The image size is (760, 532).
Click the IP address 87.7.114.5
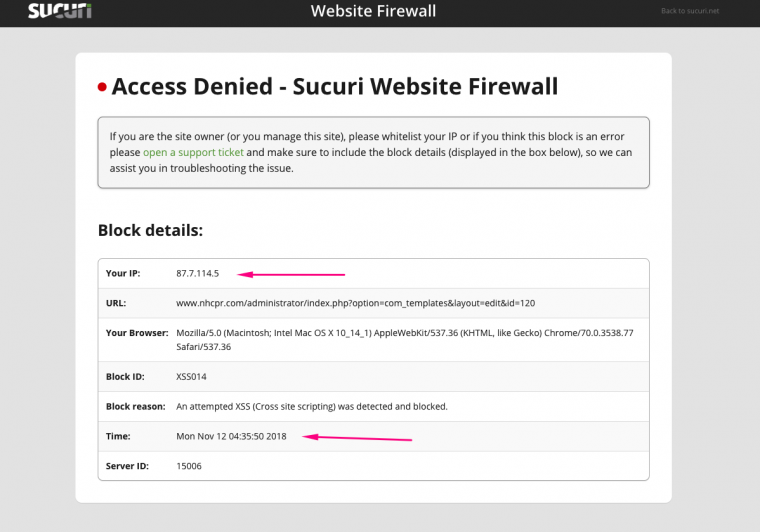click(x=197, y=273)
